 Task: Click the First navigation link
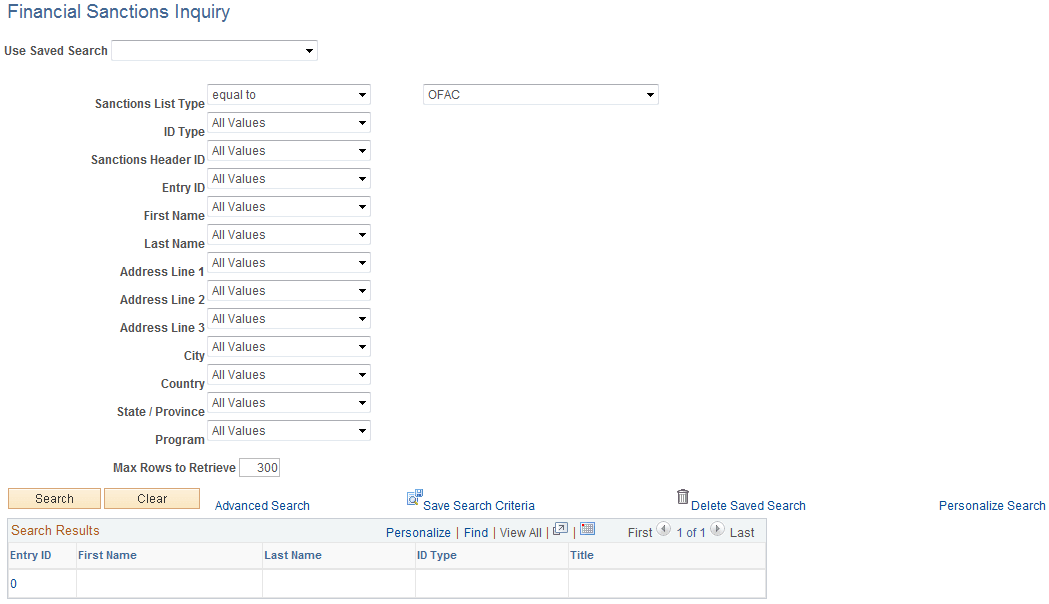pos(640,533)
